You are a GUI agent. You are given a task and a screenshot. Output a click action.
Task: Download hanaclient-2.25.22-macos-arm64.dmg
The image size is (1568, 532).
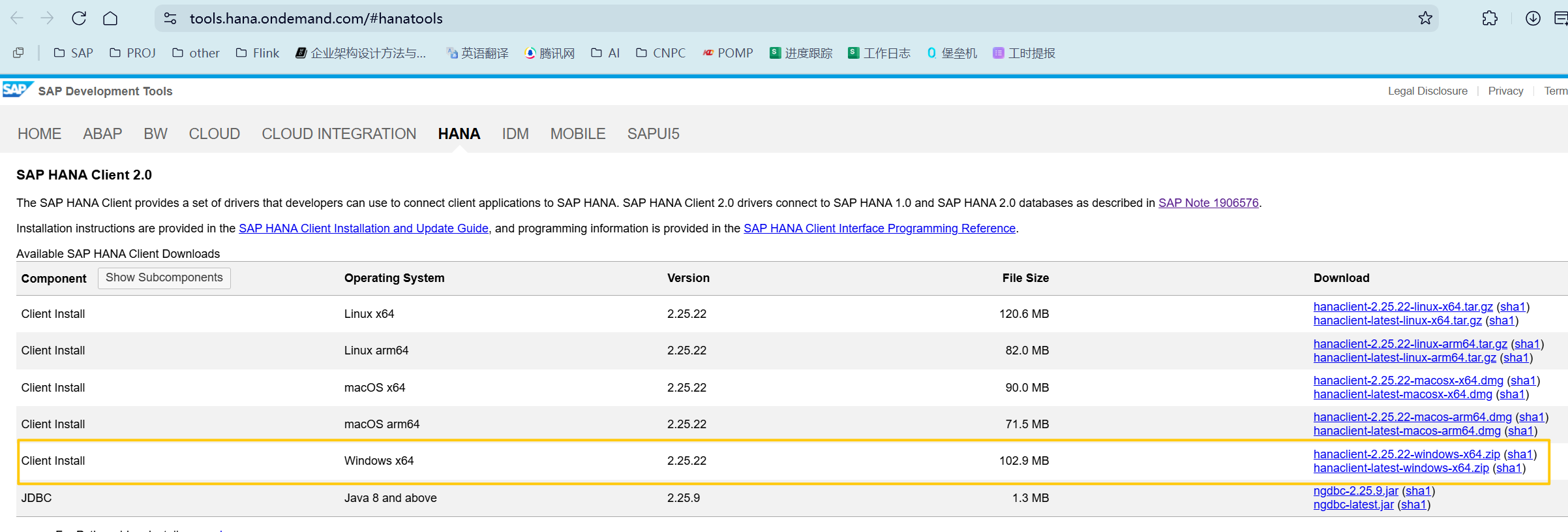pyautogui.click(x=1413, y=417)
